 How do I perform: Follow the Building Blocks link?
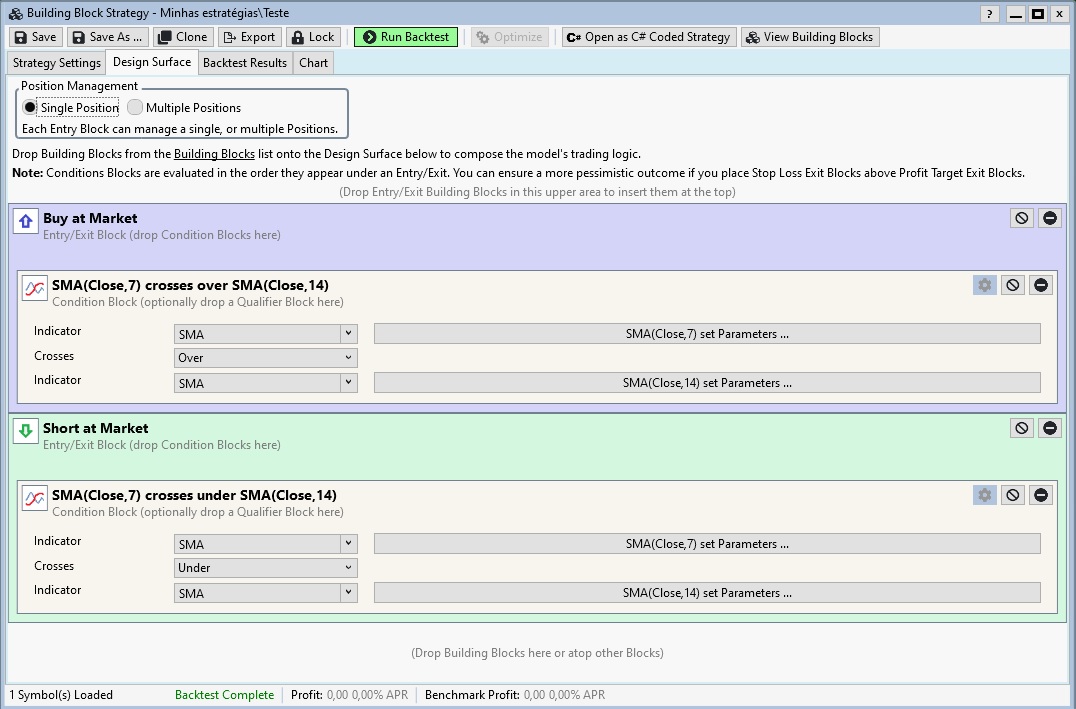(214, 154)
